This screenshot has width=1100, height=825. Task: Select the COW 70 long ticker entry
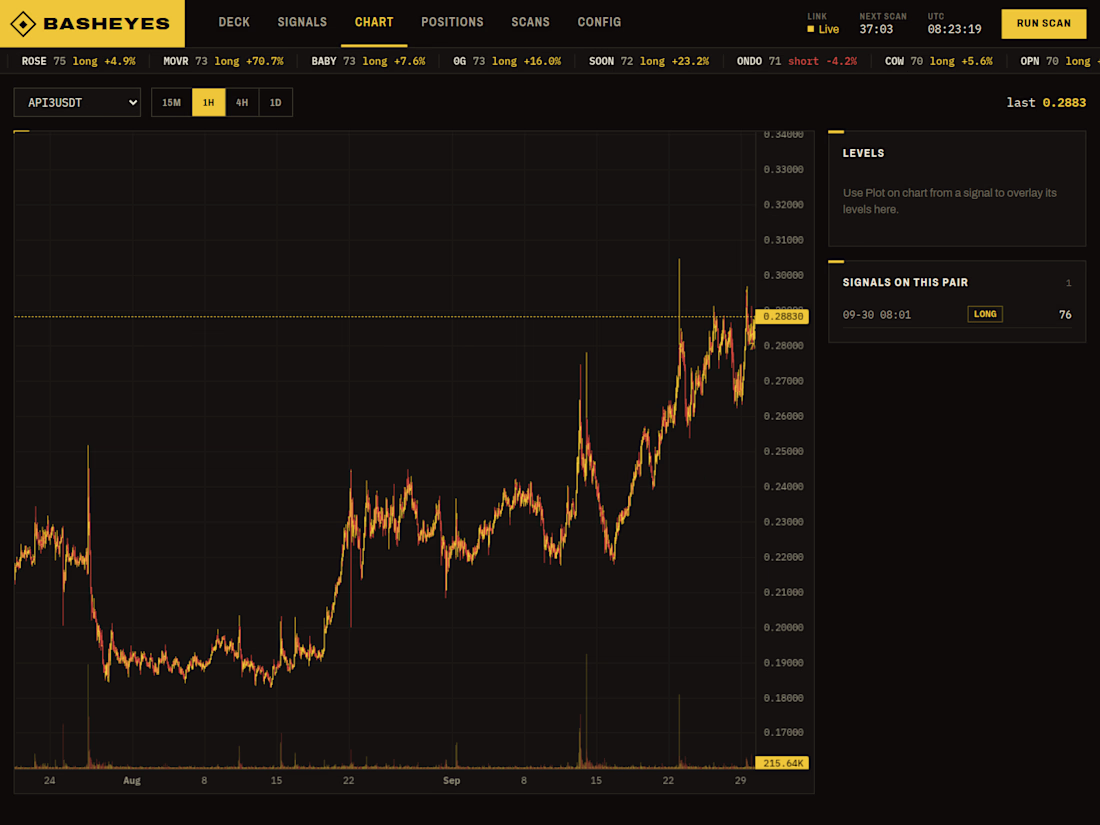939,61
